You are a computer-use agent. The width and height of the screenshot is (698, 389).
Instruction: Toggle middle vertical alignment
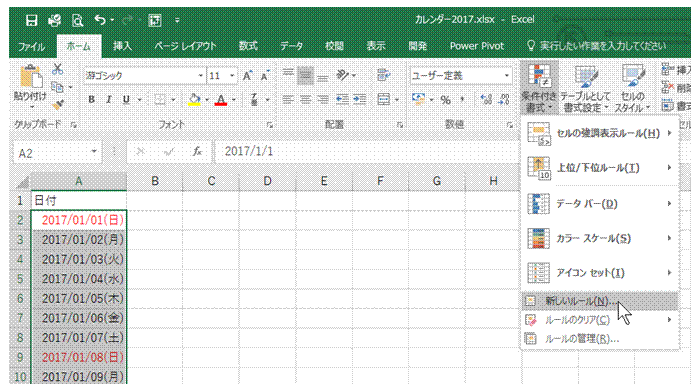tap(305, 76)
